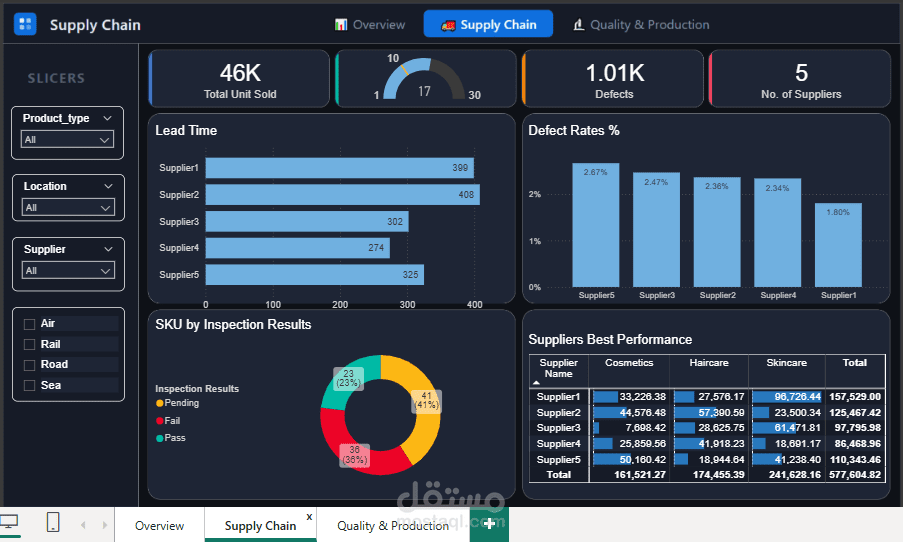Screen dimensions: 903x542
Task: Click the Pending legend yellow marker
Action: click(x=160, y=403)
